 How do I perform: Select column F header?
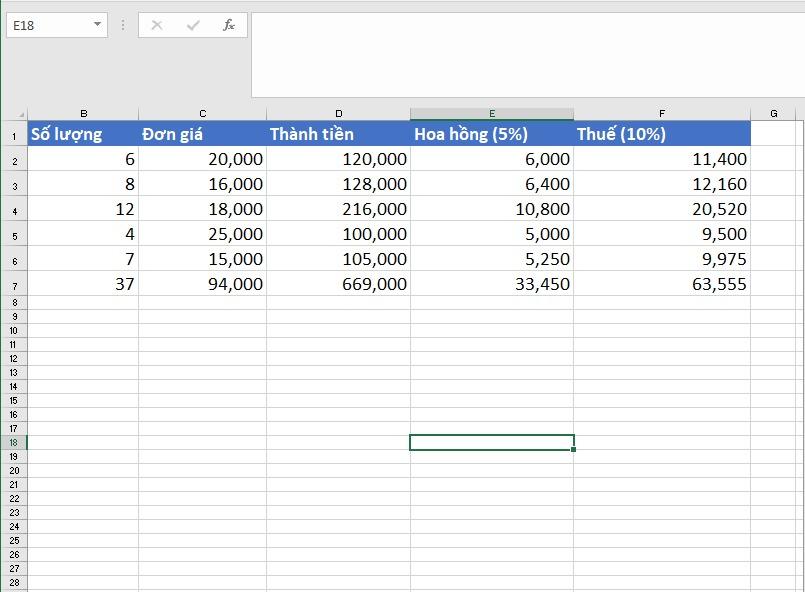[662, 112]
